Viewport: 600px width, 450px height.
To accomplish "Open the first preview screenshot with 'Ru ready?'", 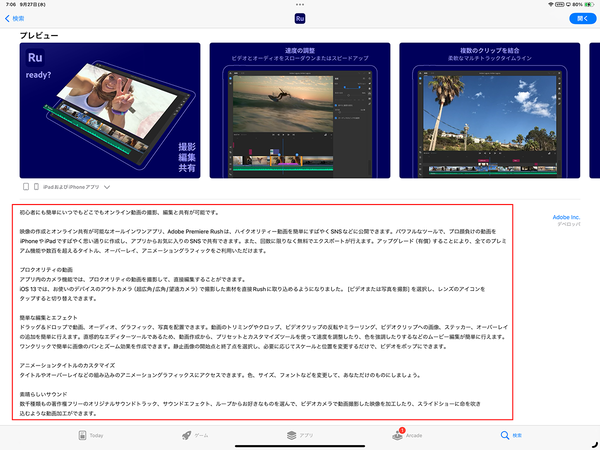I will point(110,110).
